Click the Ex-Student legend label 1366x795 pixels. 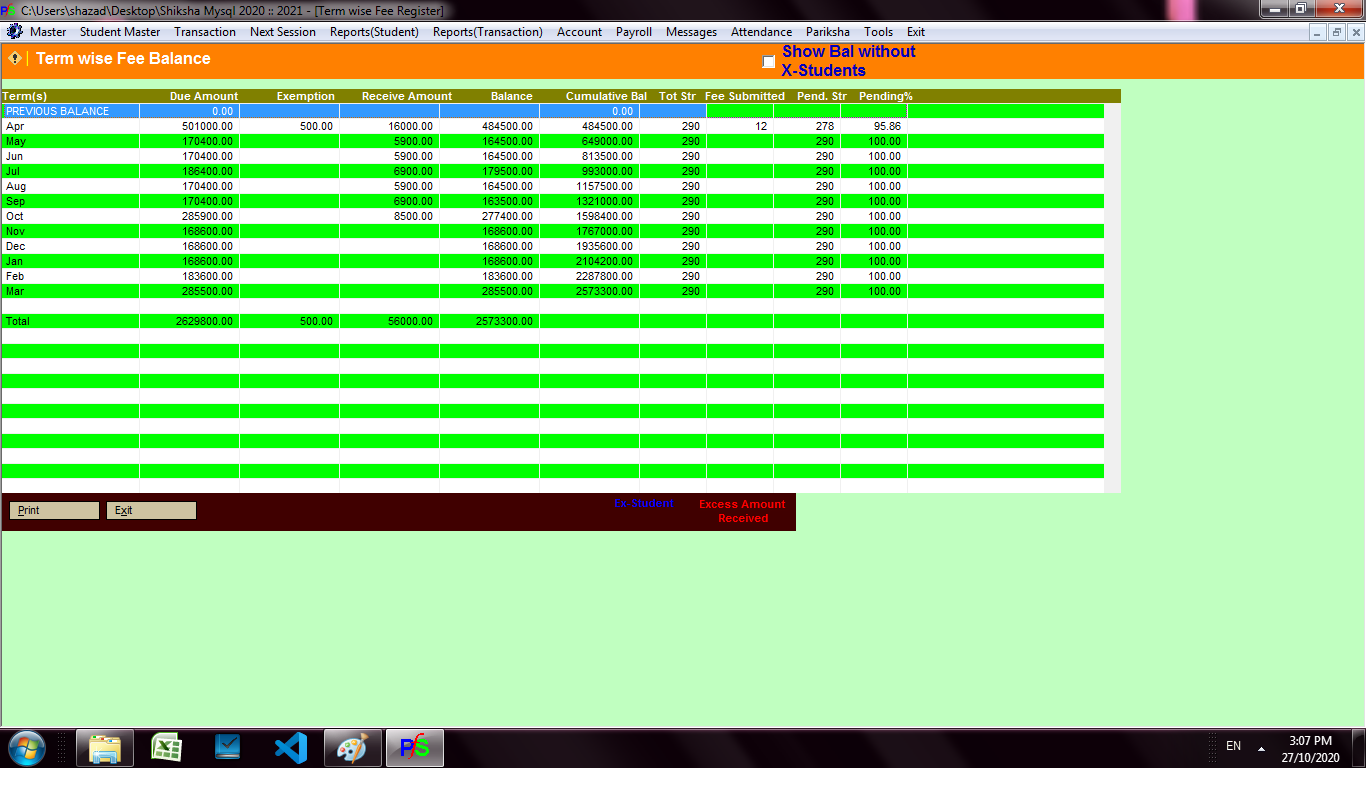644,503
